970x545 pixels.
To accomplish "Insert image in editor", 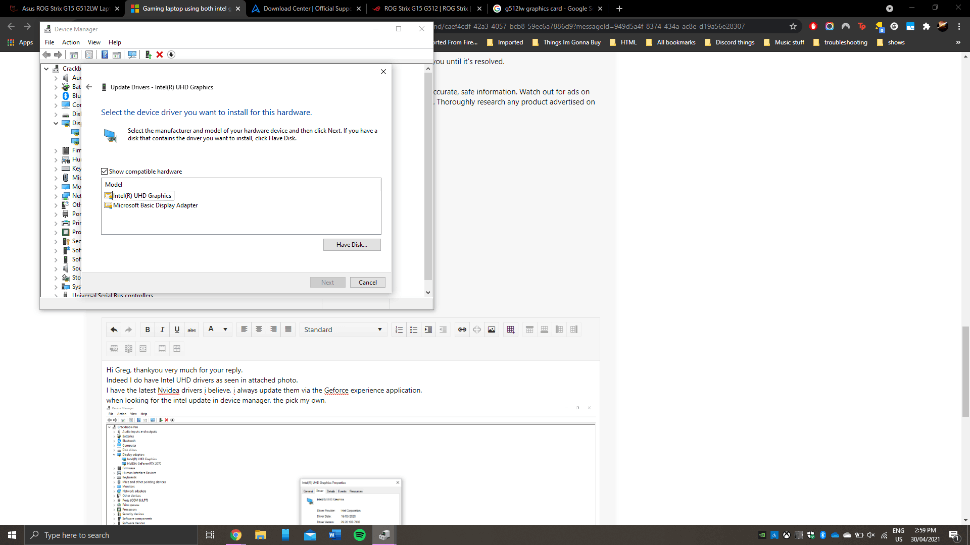I will pyautogui.click(x=492, y=330).
